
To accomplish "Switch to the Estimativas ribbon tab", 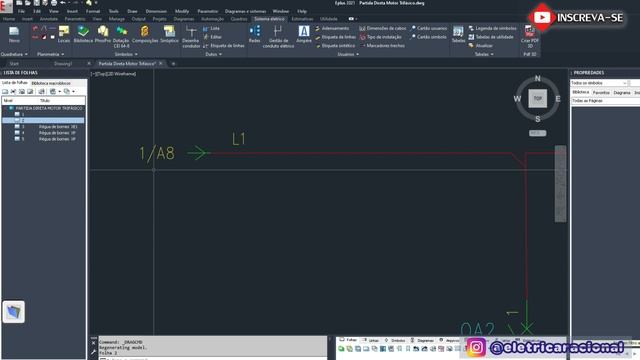I will [302, 19].
